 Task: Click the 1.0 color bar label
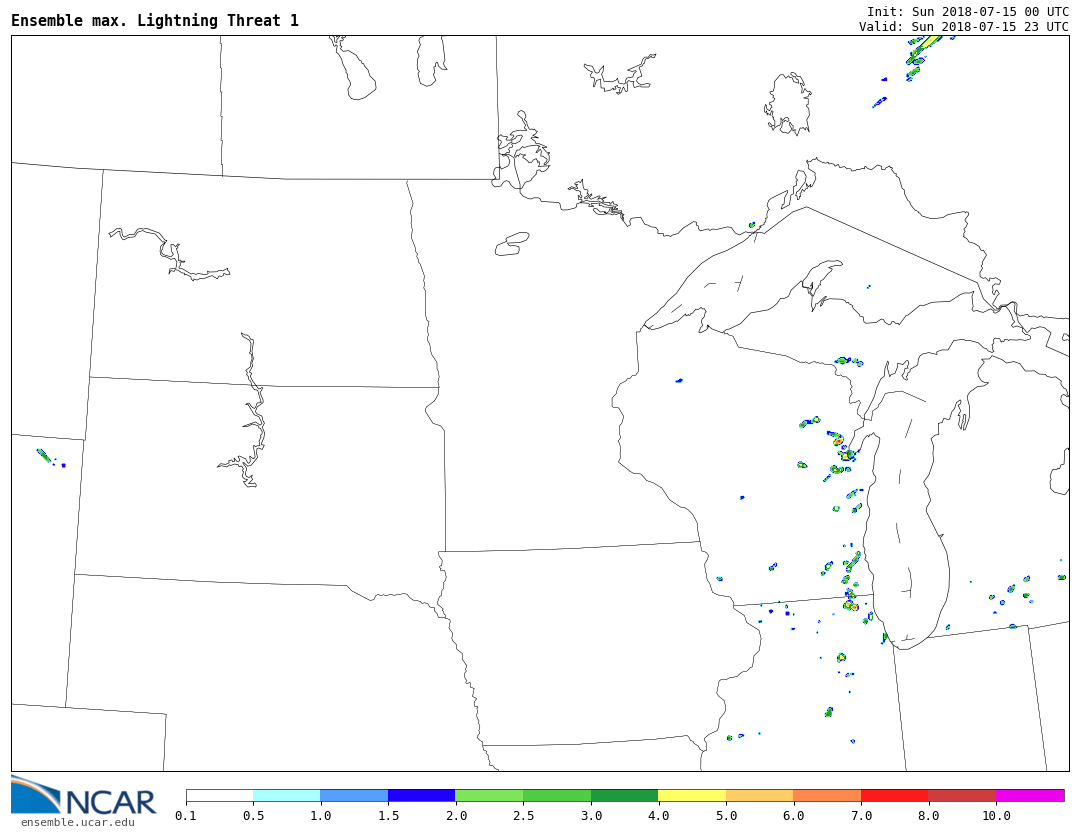[321, 816]
